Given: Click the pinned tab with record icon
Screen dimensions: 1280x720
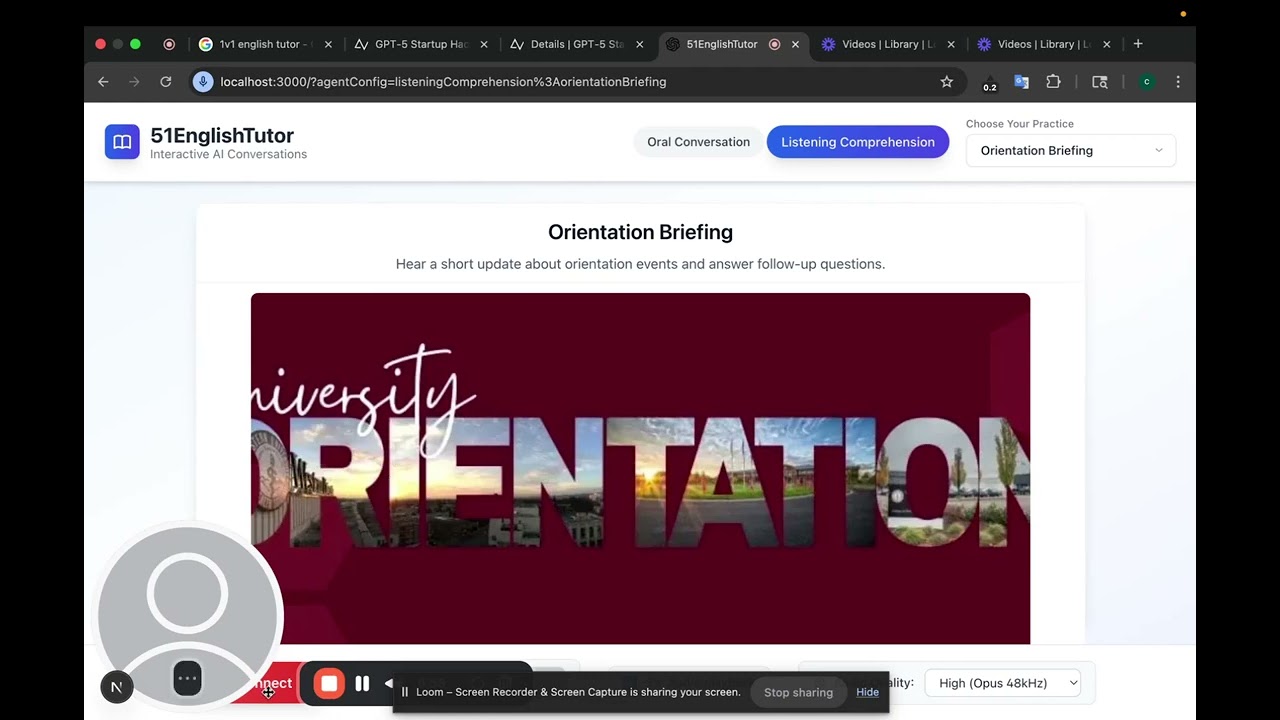Looking at the screenshot, I should click(x=169, y=44).
